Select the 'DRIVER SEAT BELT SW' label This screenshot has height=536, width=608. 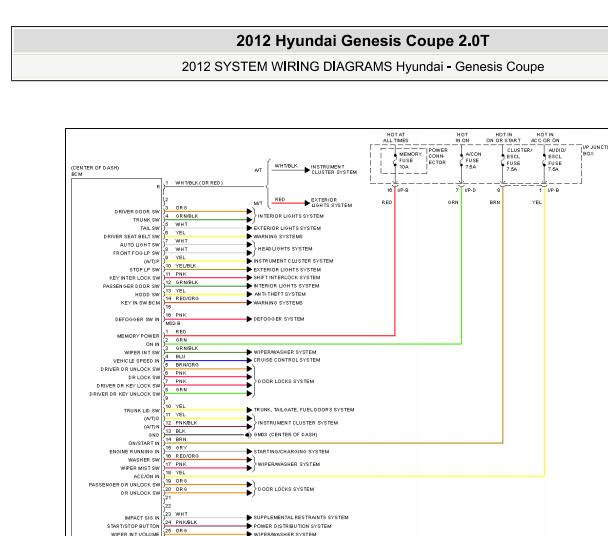click(131, 237)
